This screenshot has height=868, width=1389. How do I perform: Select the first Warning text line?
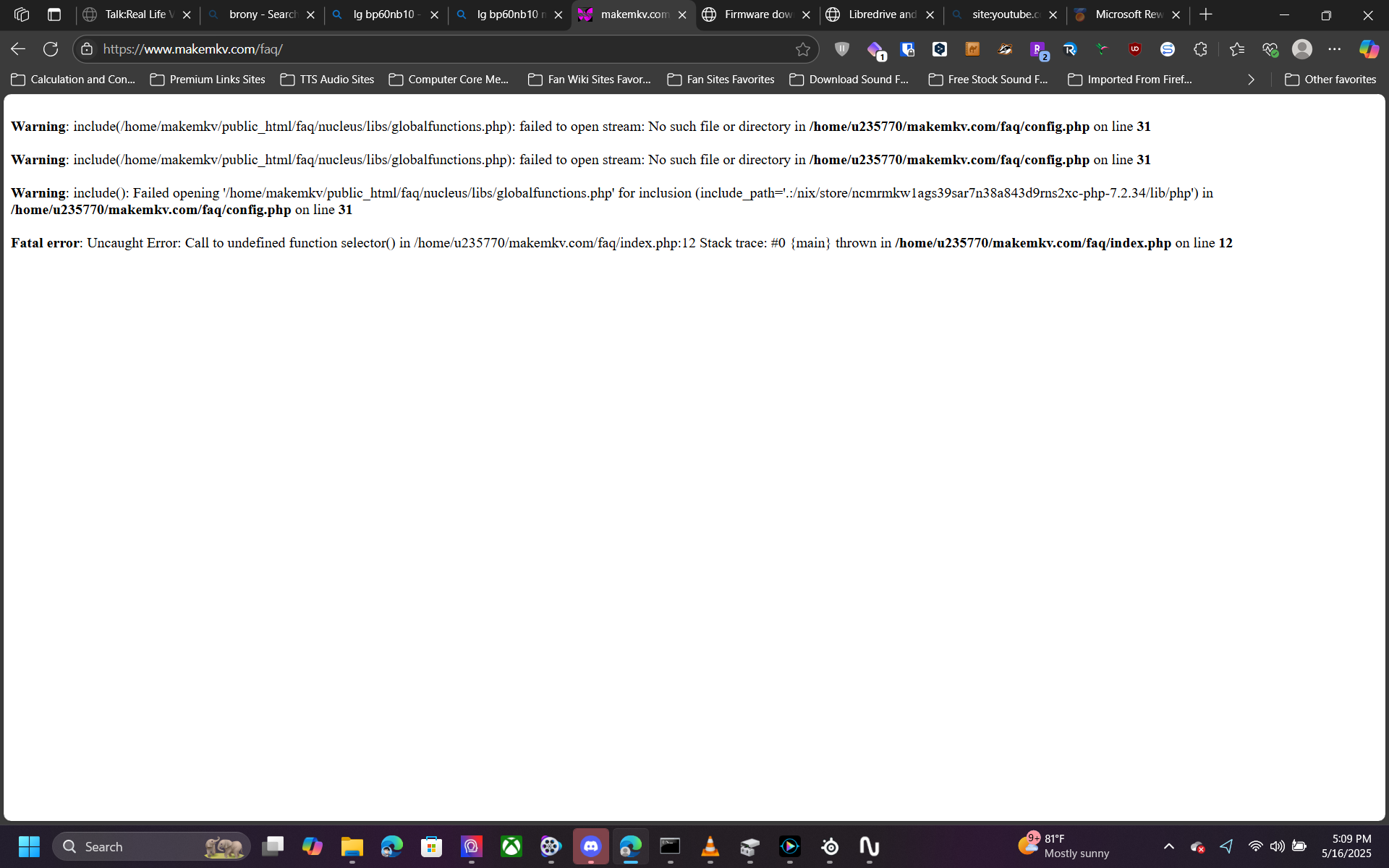point(581,127)
